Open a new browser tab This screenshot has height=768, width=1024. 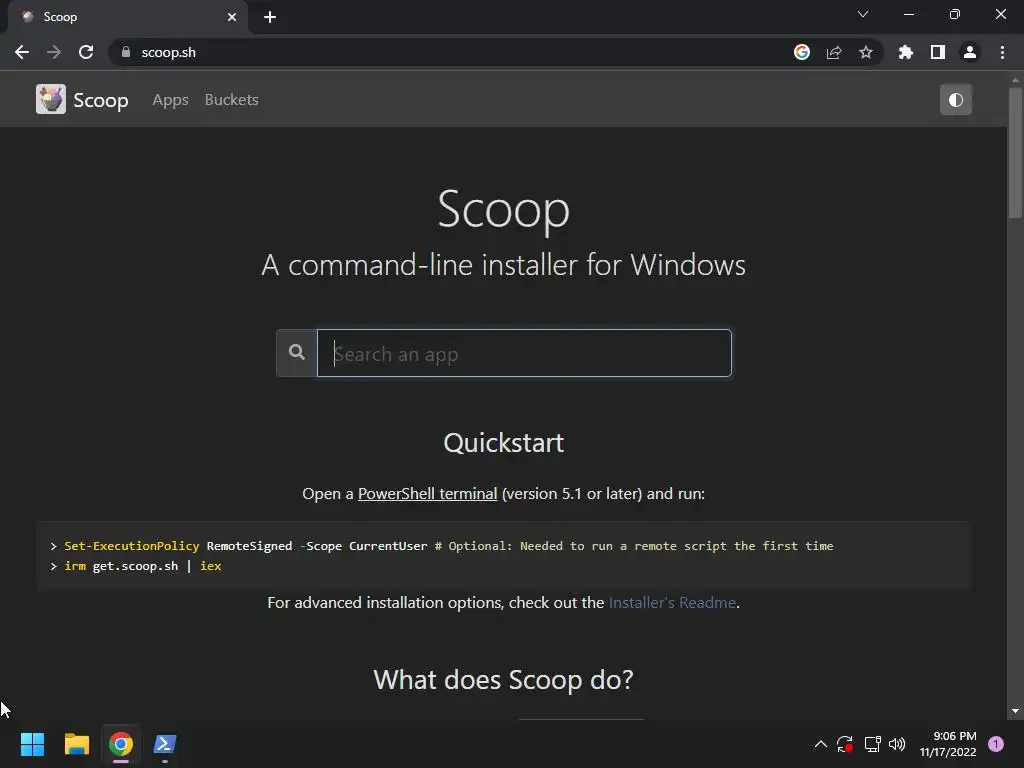tap(270, 17)
